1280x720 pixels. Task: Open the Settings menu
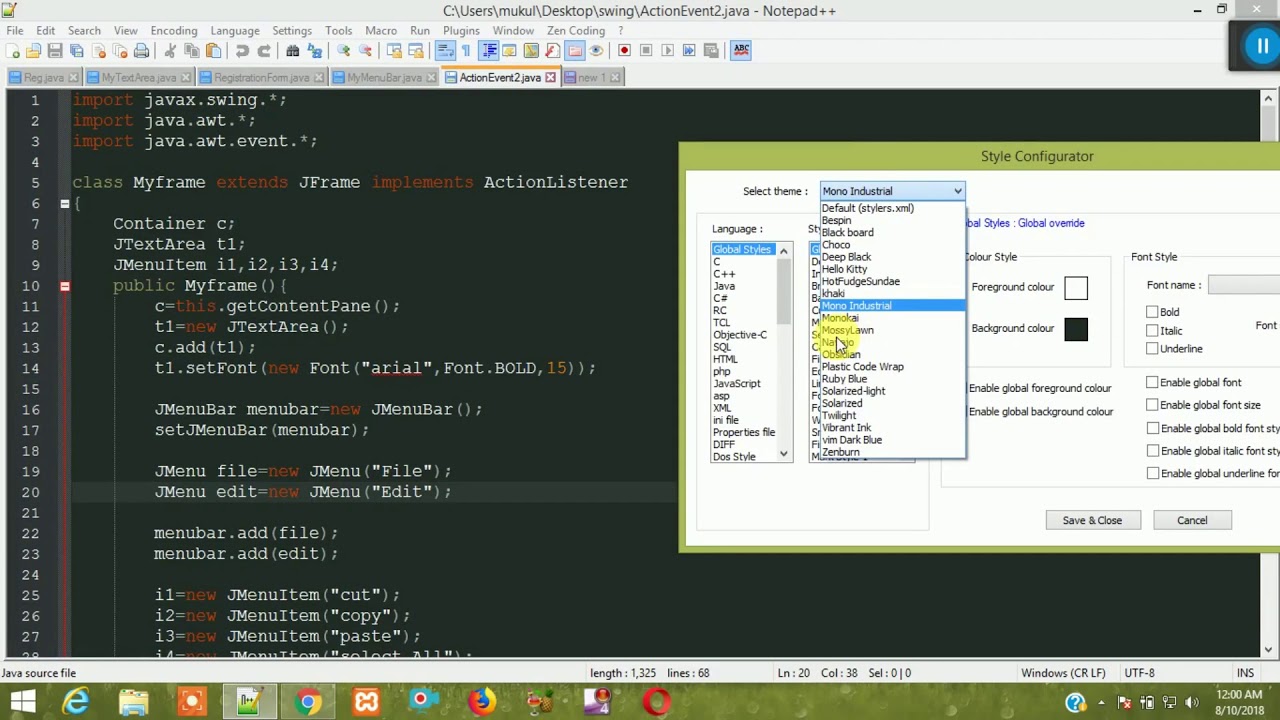pos(292,31)
